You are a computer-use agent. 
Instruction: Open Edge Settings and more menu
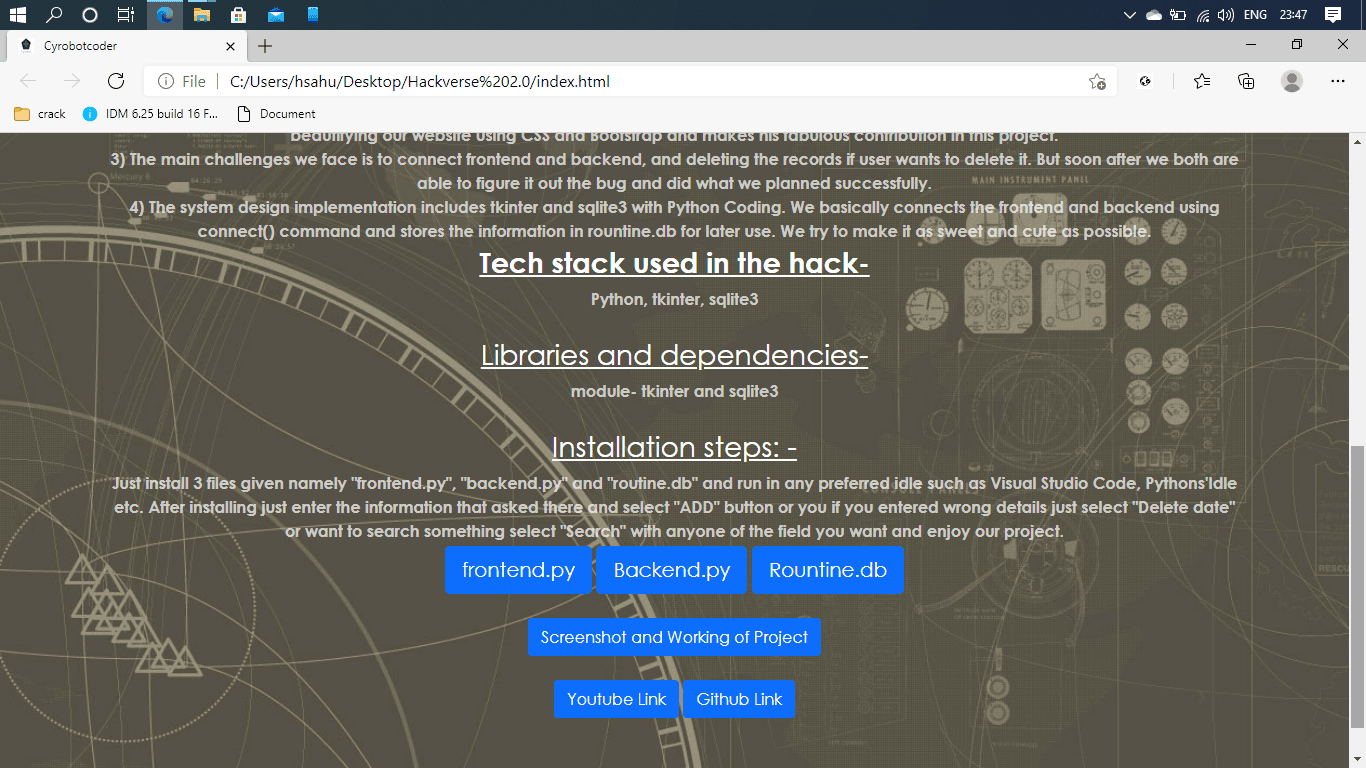click(x=1338, y=82)
